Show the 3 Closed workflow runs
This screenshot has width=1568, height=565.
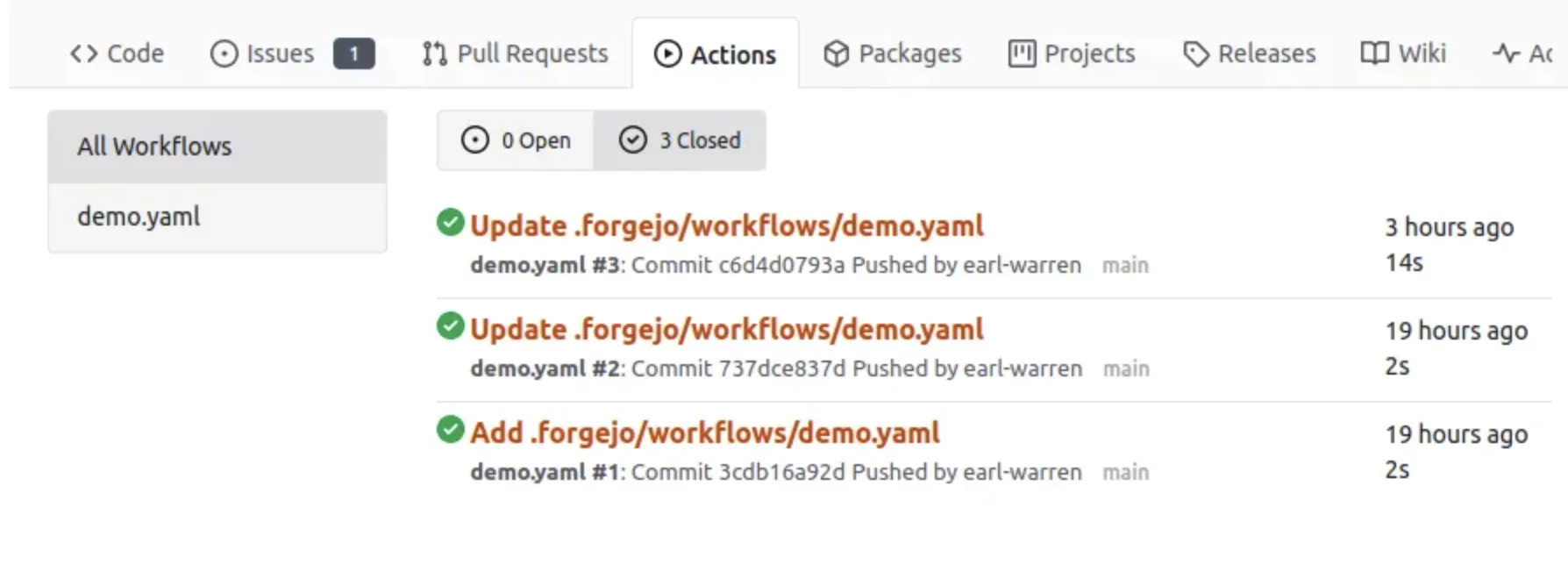pos(680,140)
